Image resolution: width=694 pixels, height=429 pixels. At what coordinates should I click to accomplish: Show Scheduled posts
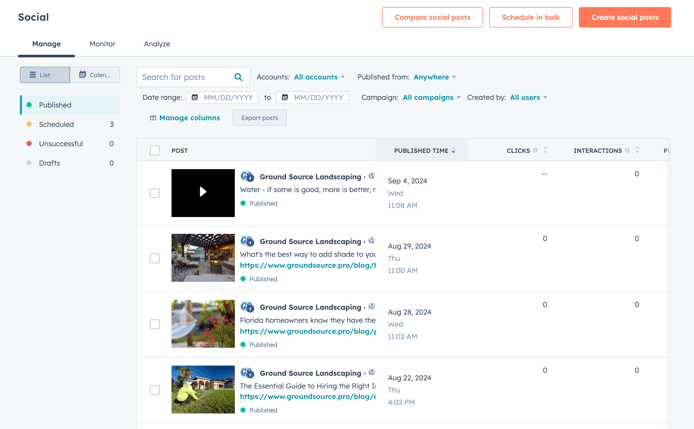[x=70, y=124]
